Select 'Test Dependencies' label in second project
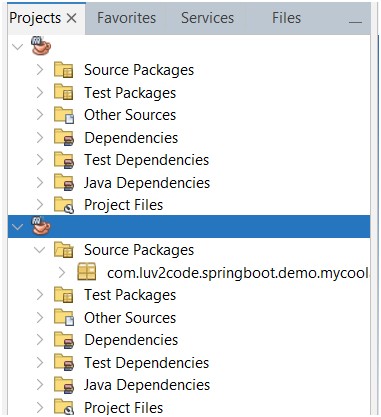 (x=147, y=363)
